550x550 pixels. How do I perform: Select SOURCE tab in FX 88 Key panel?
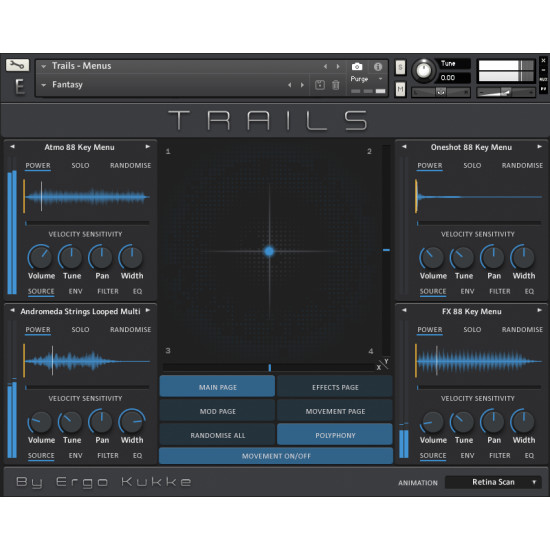point(433,456)
